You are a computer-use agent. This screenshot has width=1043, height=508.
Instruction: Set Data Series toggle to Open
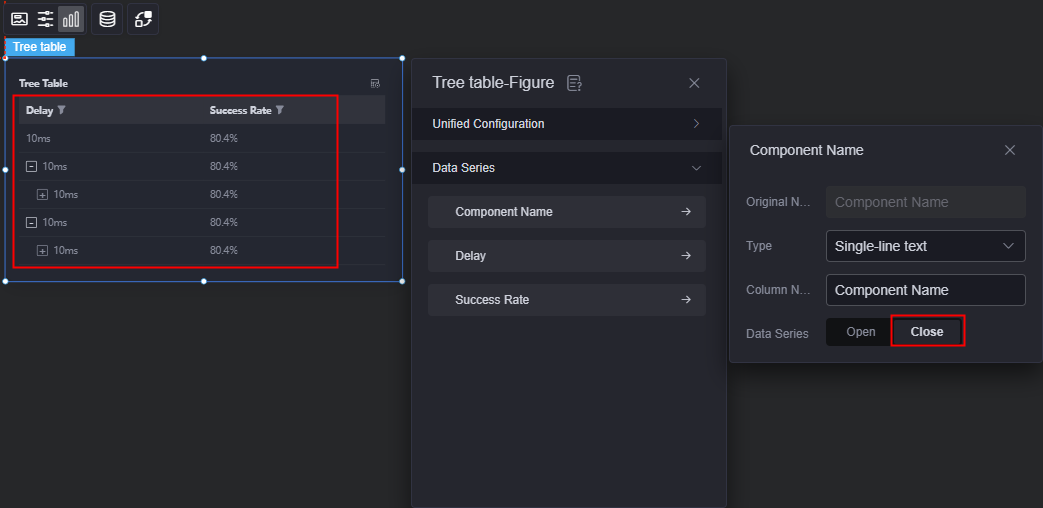(x=860, y=332)
